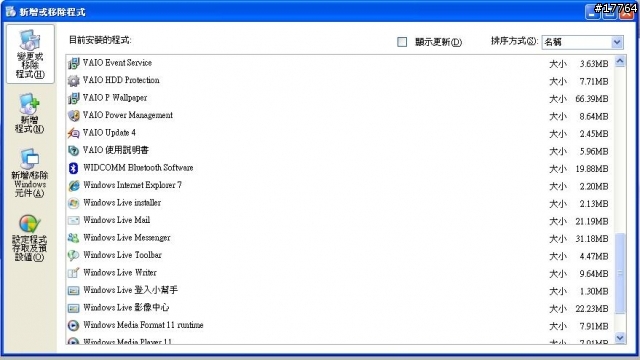Click the 31.18MB size value
This screenshot has width=640, height=360.
tap(592, 239)
